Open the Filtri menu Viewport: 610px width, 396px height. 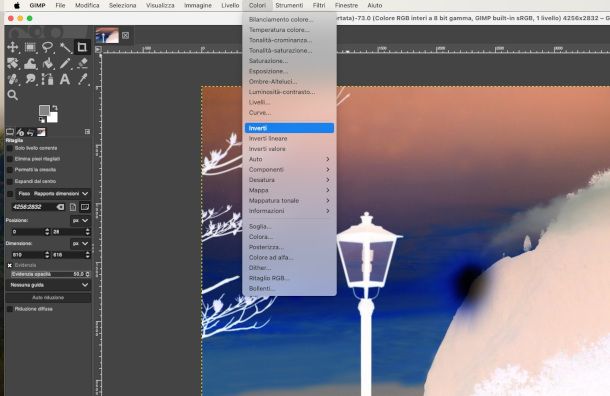point(319,5)
